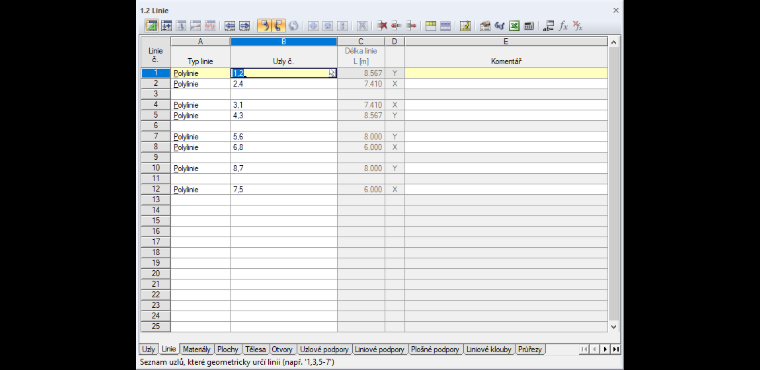Open dropdown in cell with nodes 1,2
This screenshot has height=370, width=760.
tap(332, 73)
